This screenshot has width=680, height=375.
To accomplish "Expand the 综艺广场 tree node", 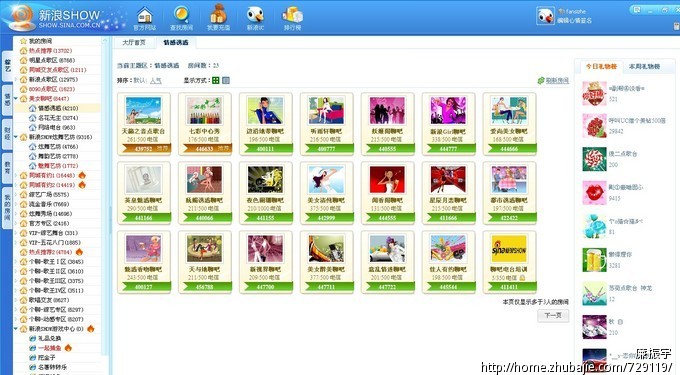I will pos(16,194).
